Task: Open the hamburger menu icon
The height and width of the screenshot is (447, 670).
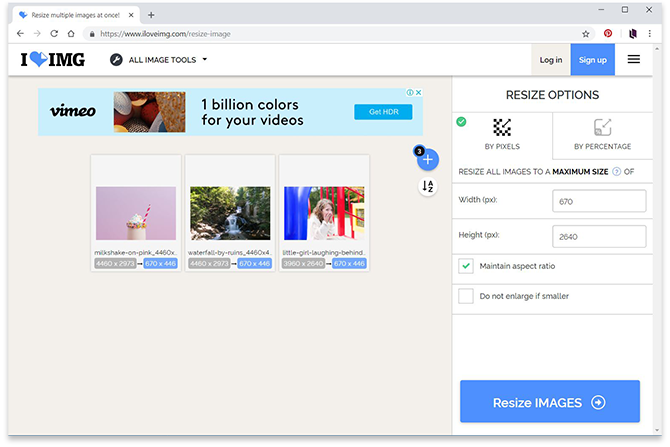Action: click(x=634, y=59)
